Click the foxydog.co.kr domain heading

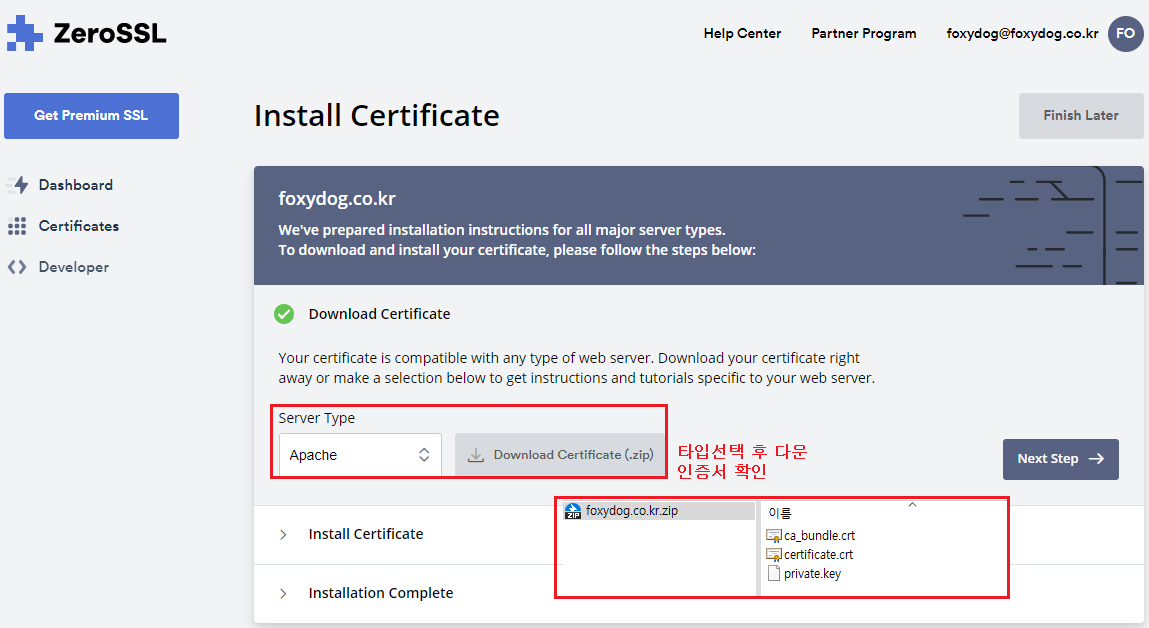point(337,199)
